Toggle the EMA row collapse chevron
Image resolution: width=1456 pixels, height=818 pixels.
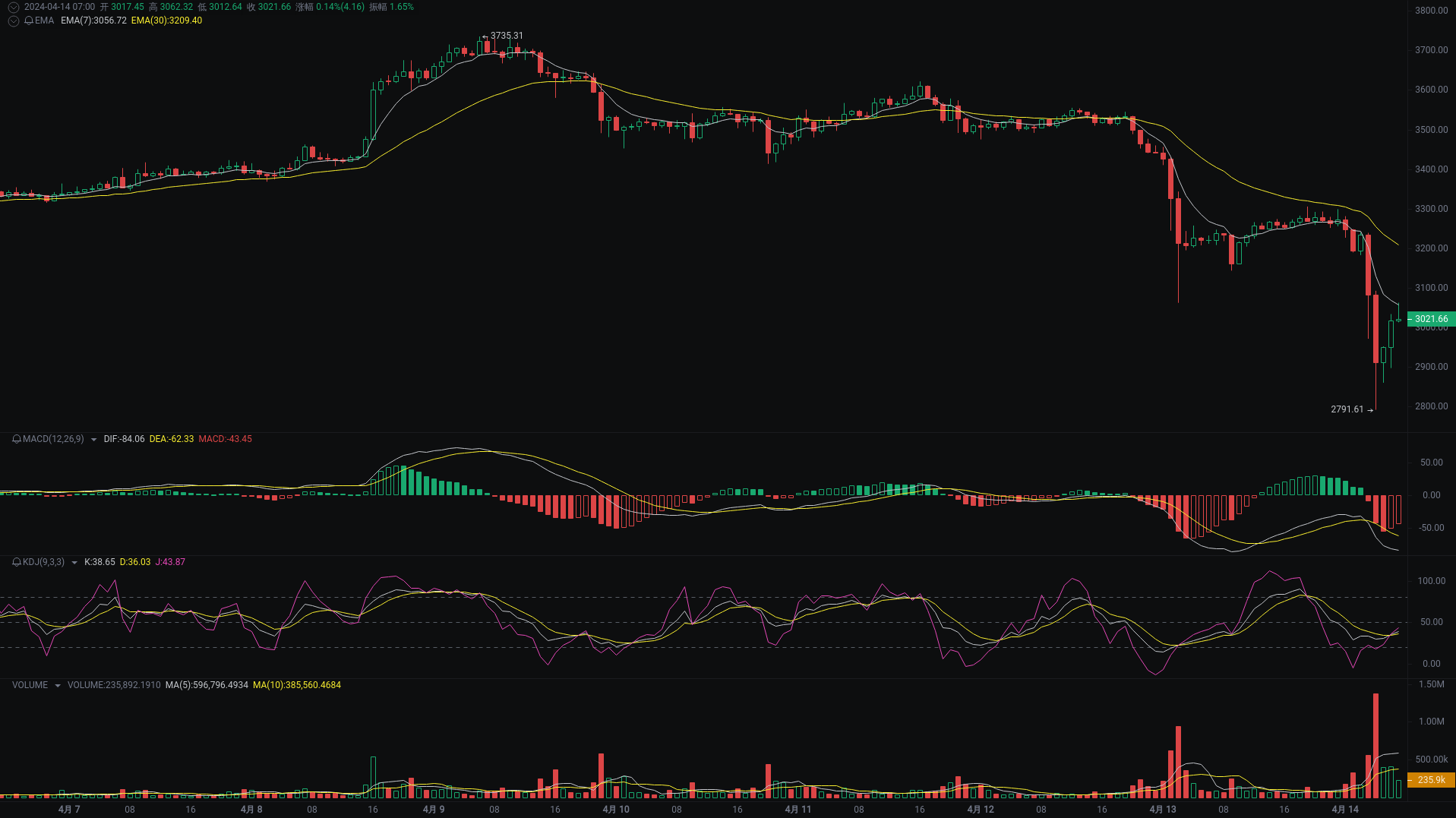[x=12, y=21]
